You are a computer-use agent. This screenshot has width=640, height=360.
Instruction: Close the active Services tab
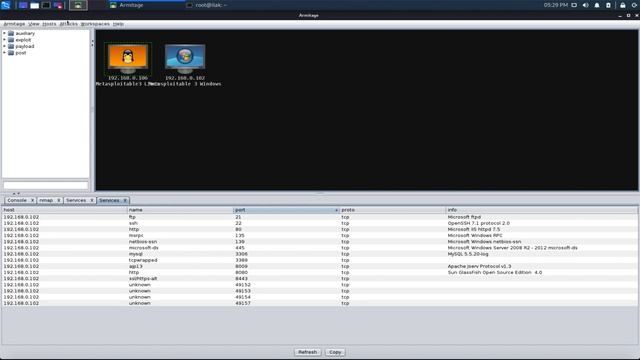125,200
